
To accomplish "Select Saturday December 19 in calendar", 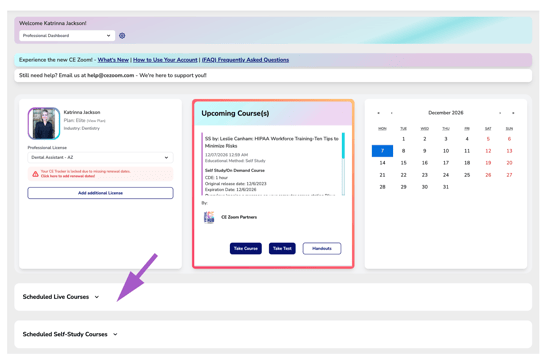I will coord(488,163).
